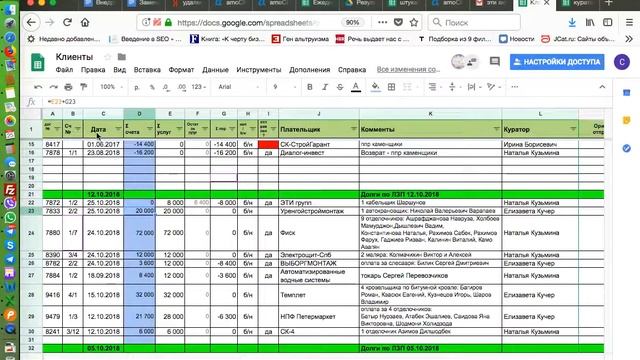The image size is (640, 360).
Task: Format selection as currency (р.)
Action: click(x=137, y=87)
